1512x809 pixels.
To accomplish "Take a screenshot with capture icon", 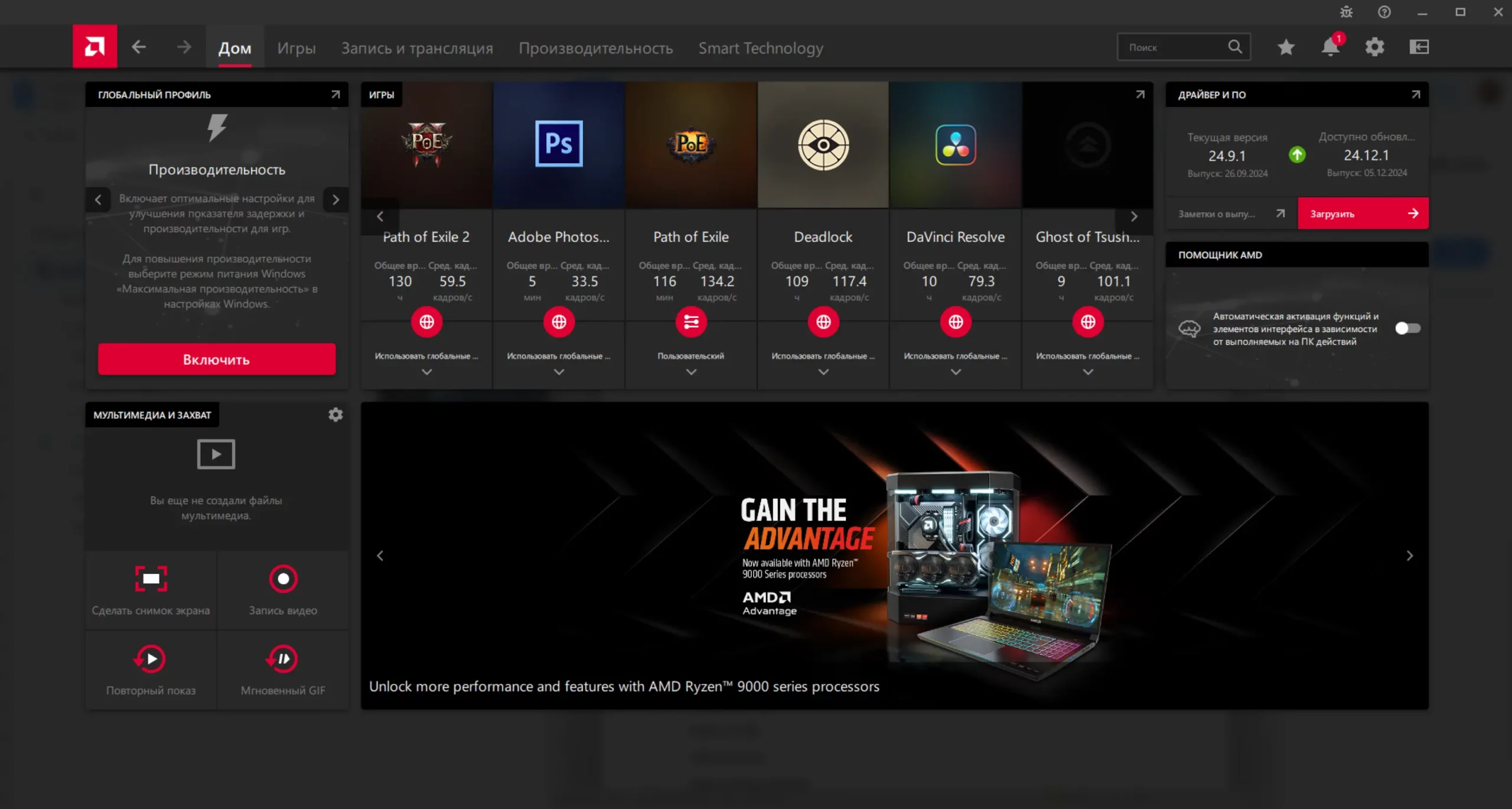I will click(x=151, y=579).
